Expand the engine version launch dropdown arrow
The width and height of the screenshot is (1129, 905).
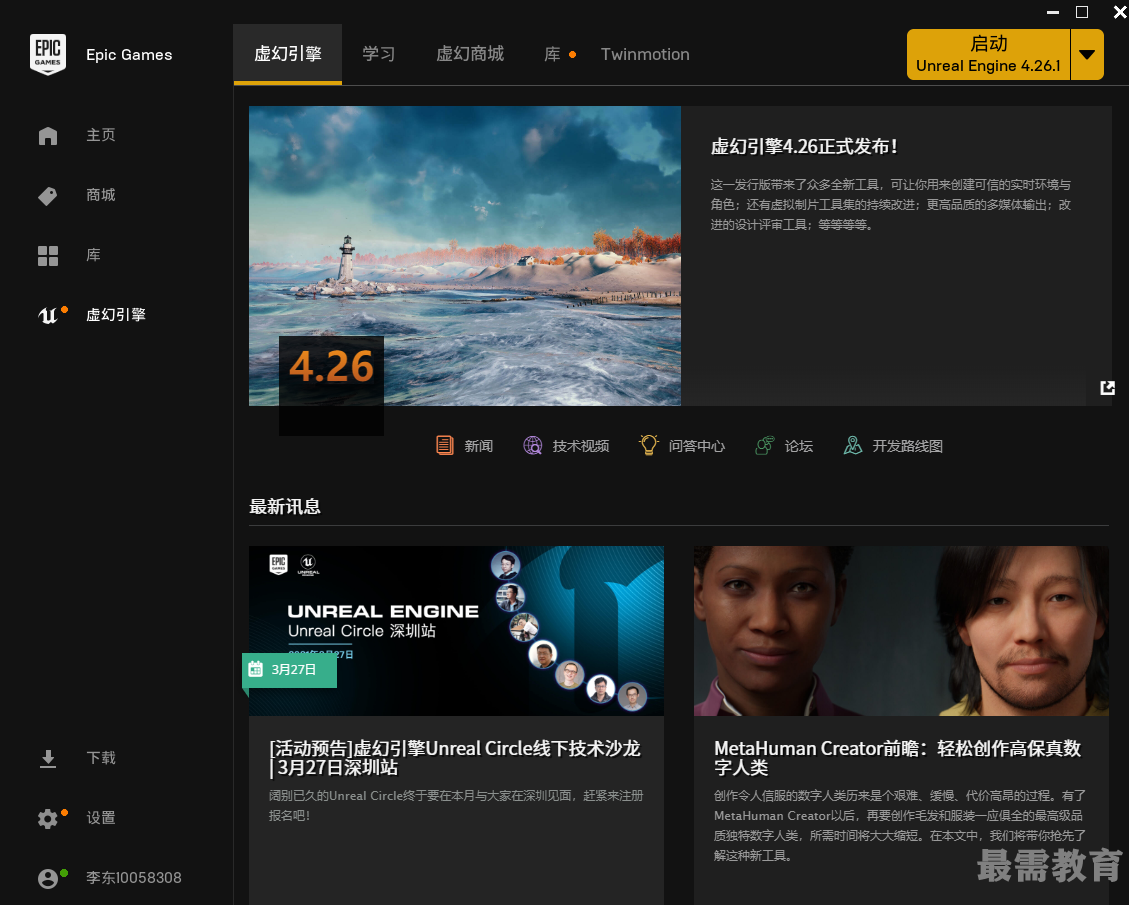(1087, 55)
